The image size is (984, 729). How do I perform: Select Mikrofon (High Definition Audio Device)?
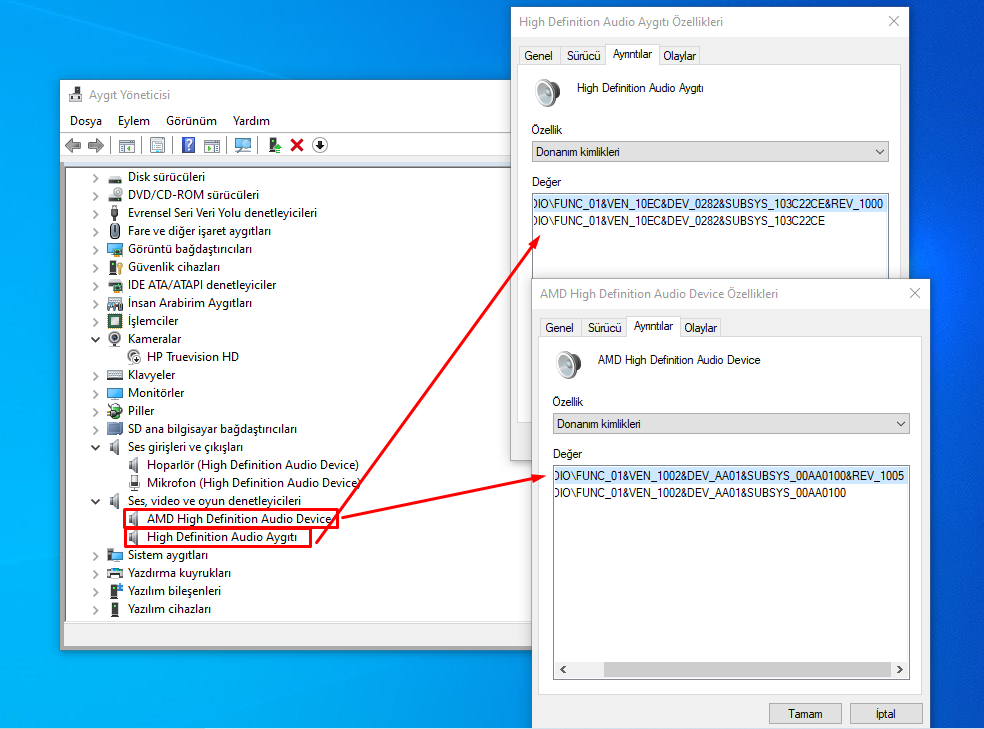pos(253,483)
